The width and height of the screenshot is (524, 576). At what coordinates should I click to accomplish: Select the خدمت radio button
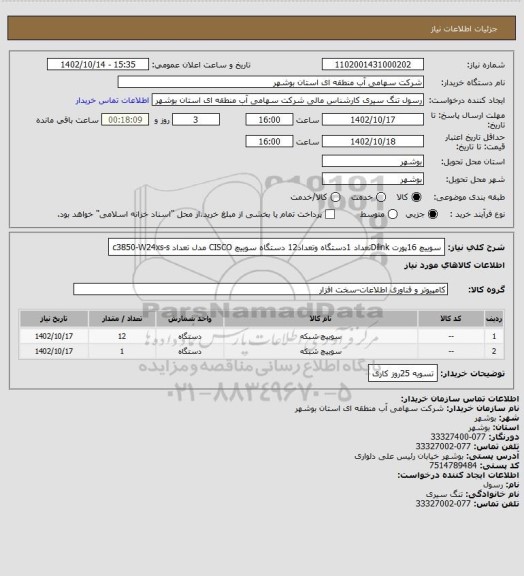381,197
